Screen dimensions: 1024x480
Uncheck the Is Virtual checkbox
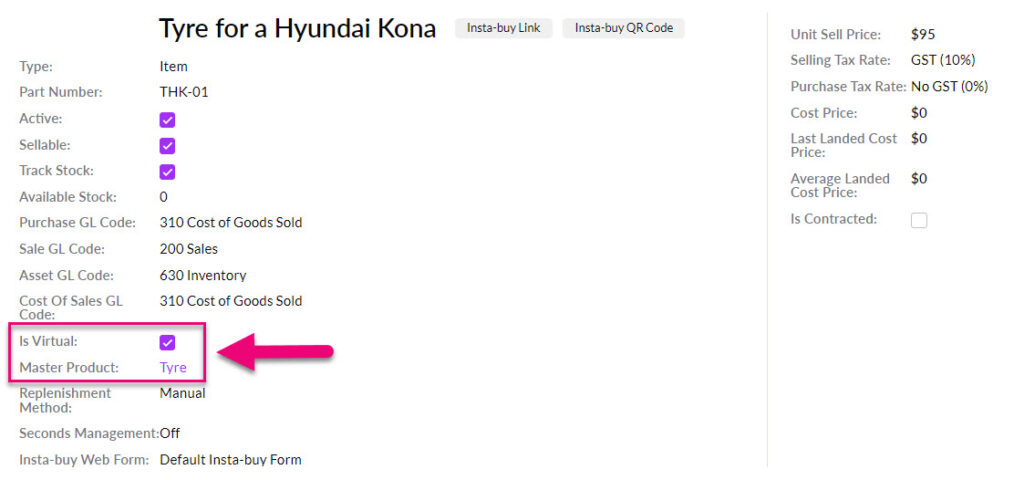point(167,342)
